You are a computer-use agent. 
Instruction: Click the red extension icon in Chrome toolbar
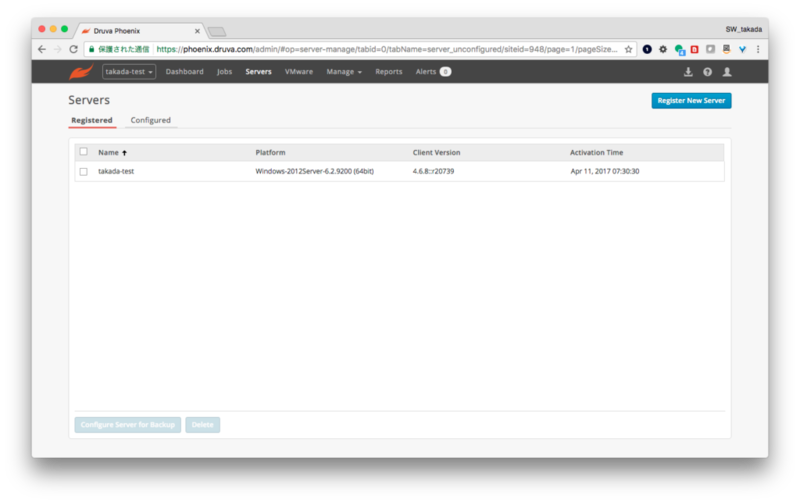[694, 49]
